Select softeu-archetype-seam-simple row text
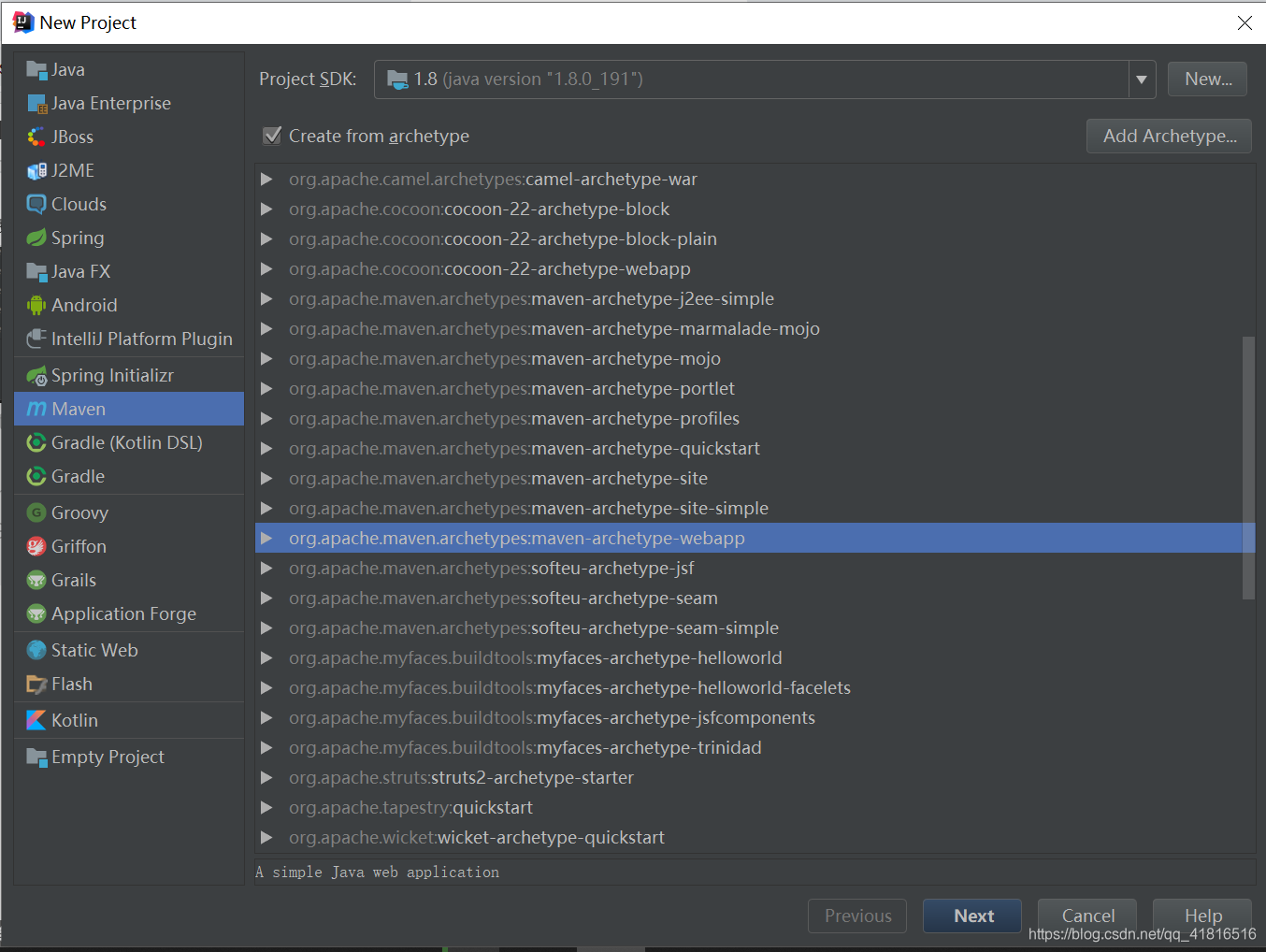This screenshot has height=952, width=1266. (x=534, y=627)
